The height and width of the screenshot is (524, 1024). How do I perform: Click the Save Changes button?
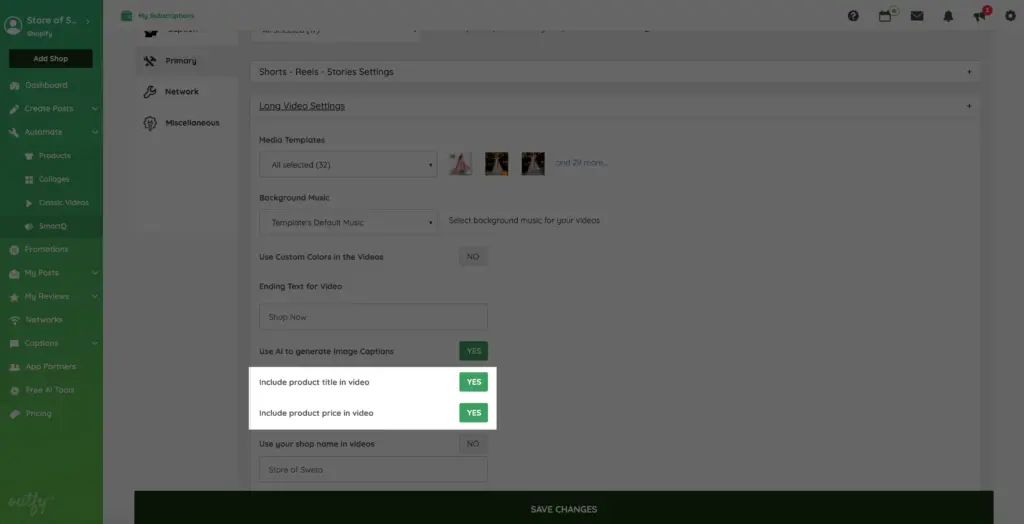click(563, 509)
